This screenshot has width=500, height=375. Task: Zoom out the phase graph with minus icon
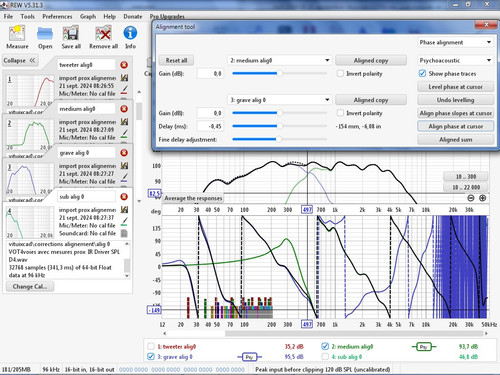click(471, 198)
